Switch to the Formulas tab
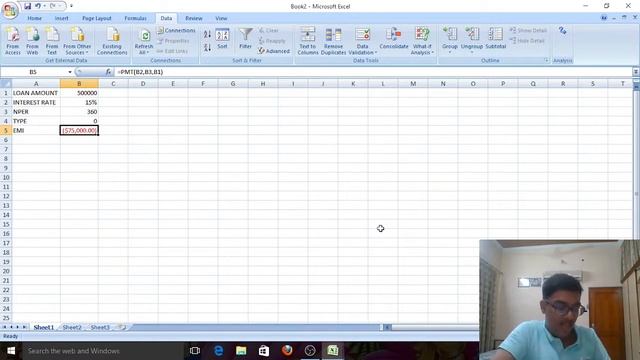Viewport: 640px width, 360px height. [136, 18]
